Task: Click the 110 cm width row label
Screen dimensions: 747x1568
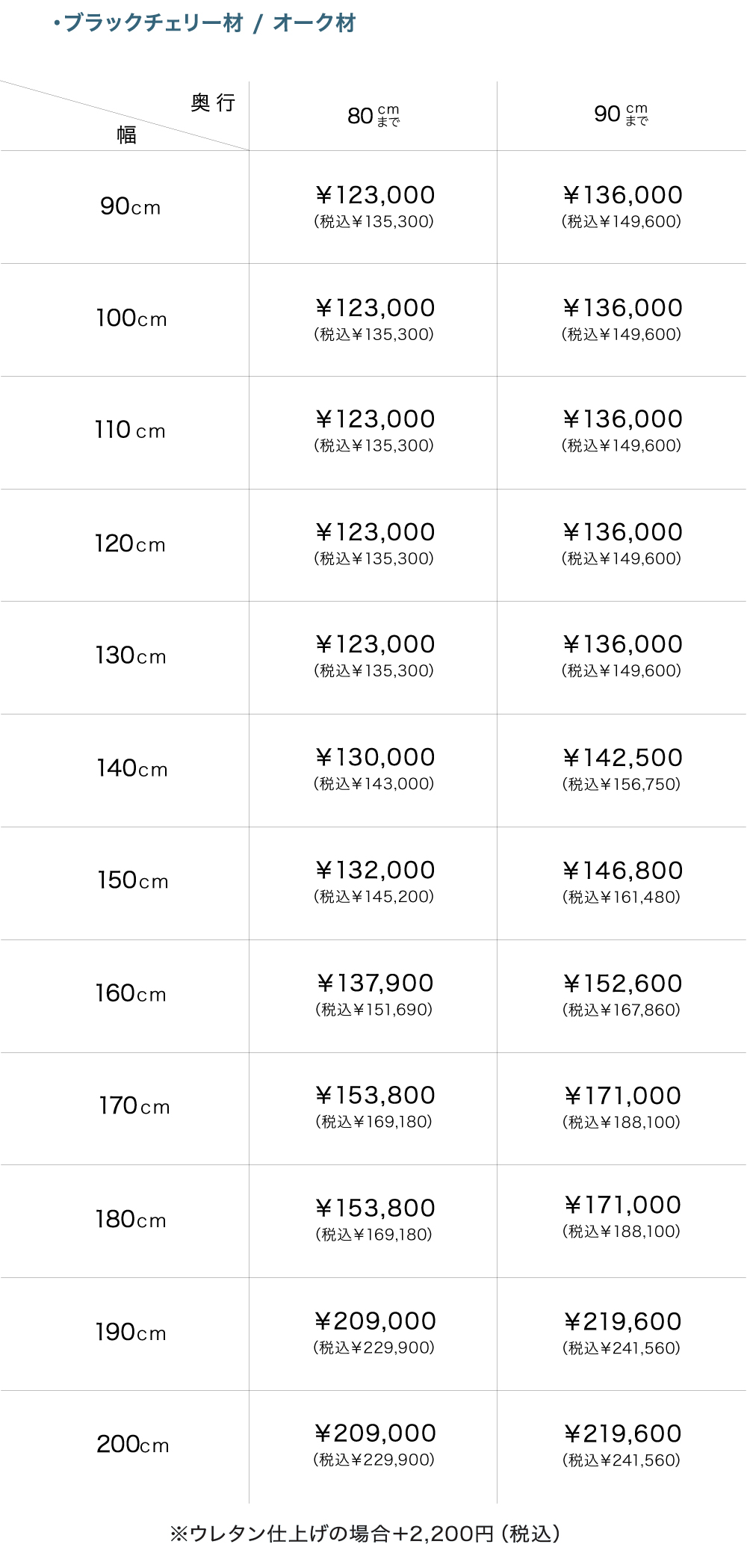Action: pos(130,430)
